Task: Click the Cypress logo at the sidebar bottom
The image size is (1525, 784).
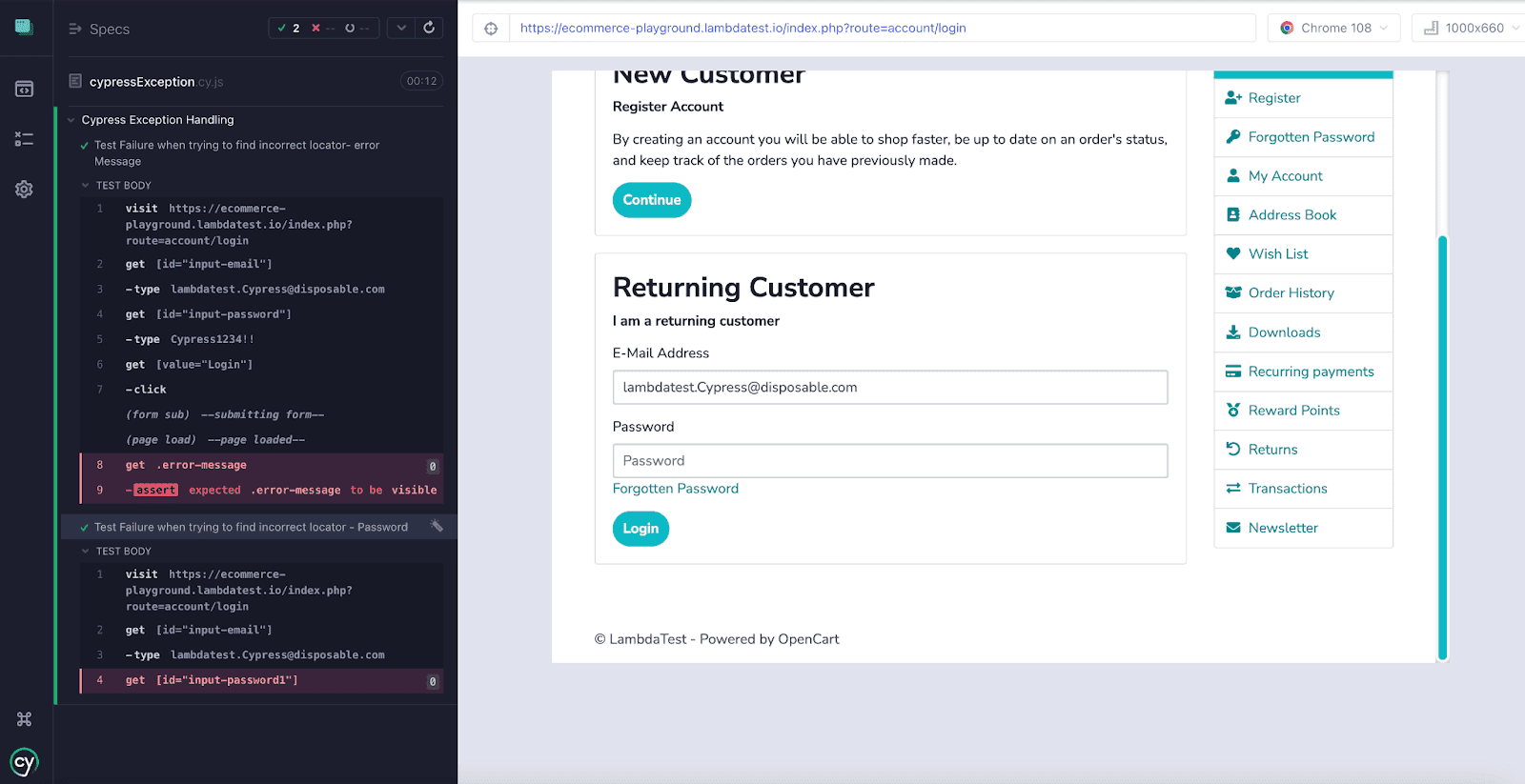Action: pyautogui.click(x=24, y=762)
